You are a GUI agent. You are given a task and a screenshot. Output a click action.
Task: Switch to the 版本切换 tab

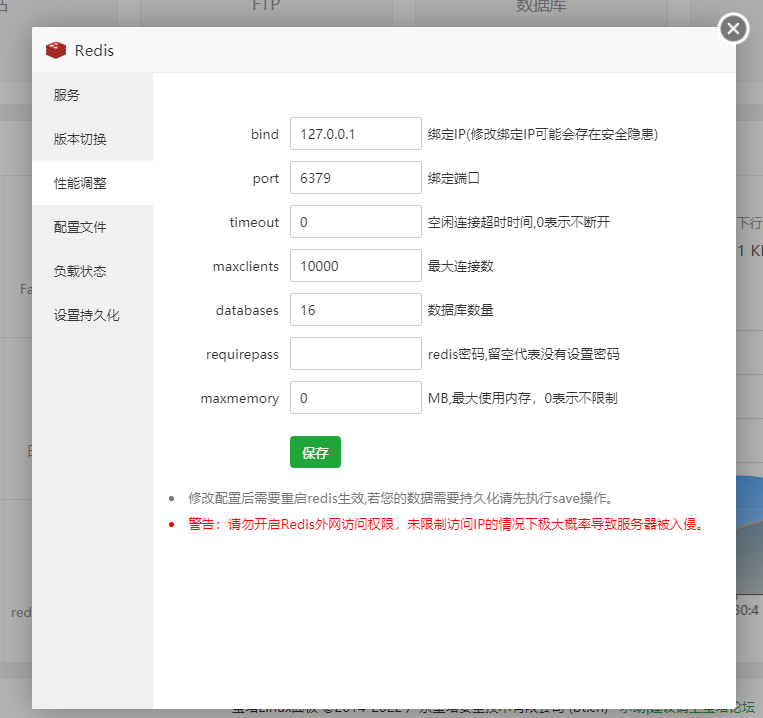(x=92, y=139)
